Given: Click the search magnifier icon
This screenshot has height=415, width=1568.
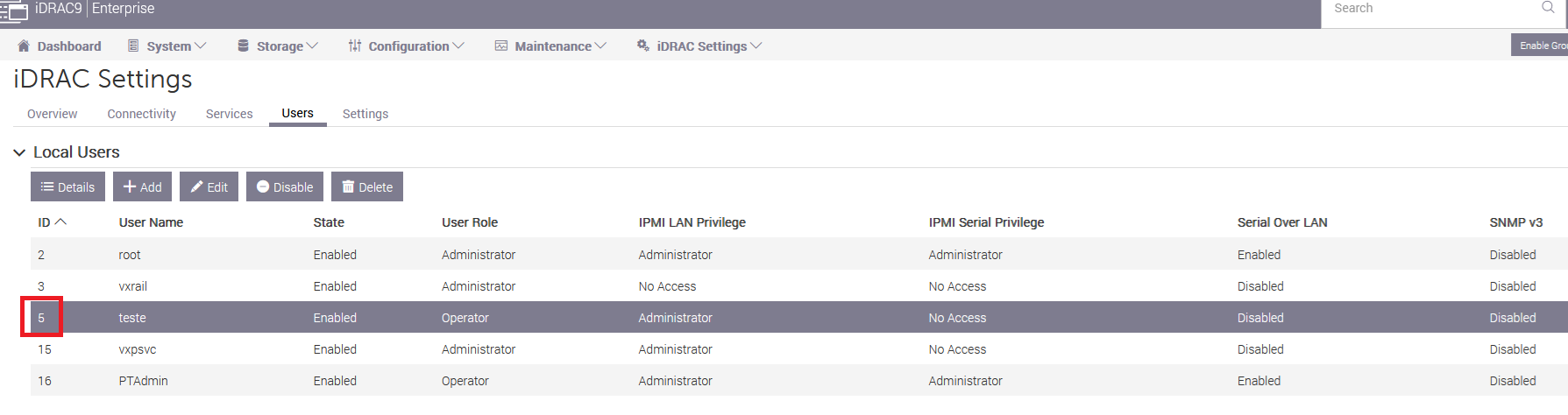Looking at the screenshot, I should 1548,8.
